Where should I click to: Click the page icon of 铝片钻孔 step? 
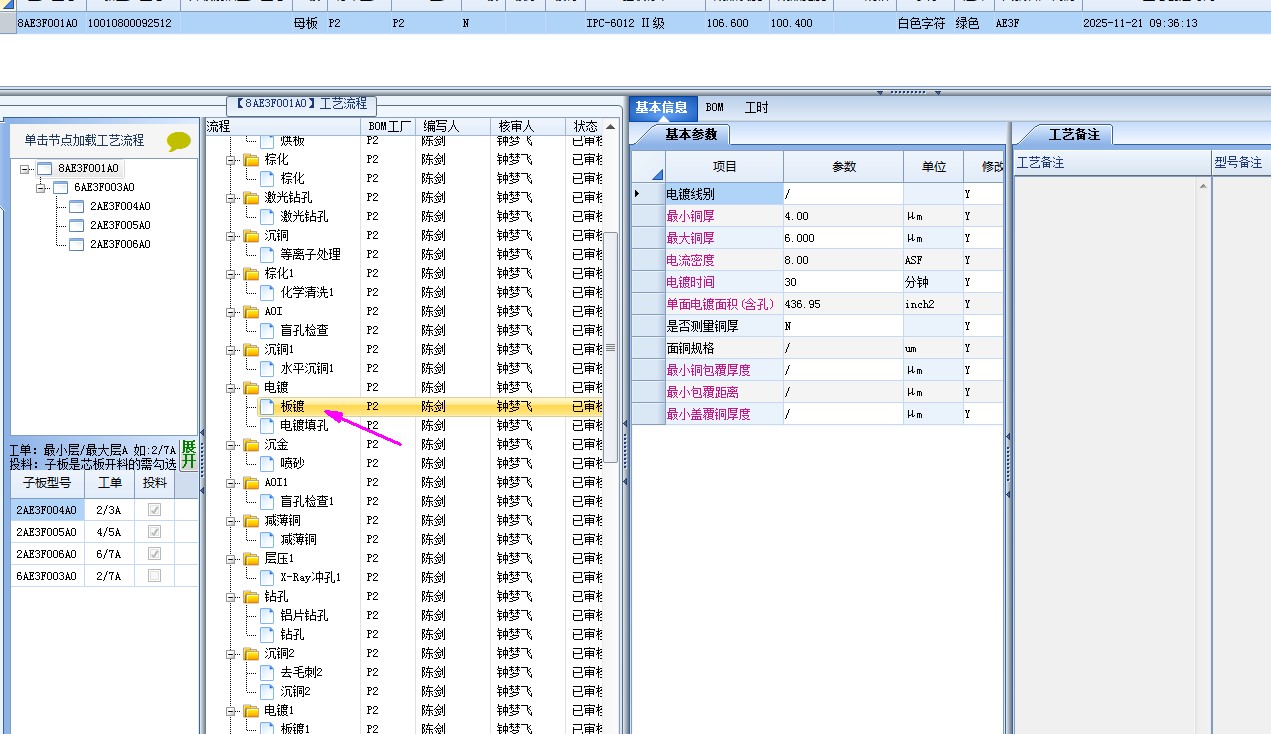click(x=267, y=616)
